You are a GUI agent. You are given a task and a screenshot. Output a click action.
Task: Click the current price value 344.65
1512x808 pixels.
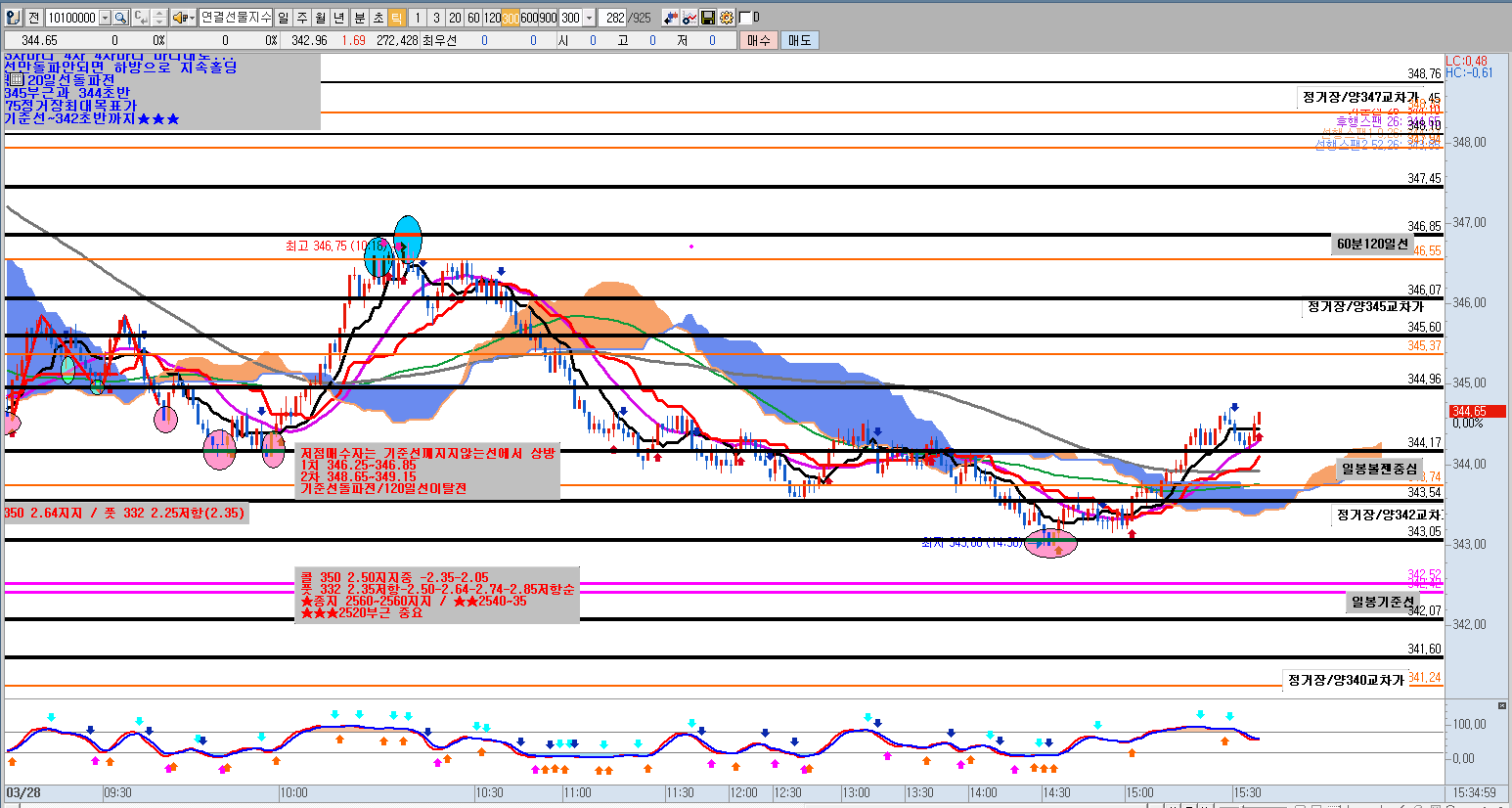[39, 40]
